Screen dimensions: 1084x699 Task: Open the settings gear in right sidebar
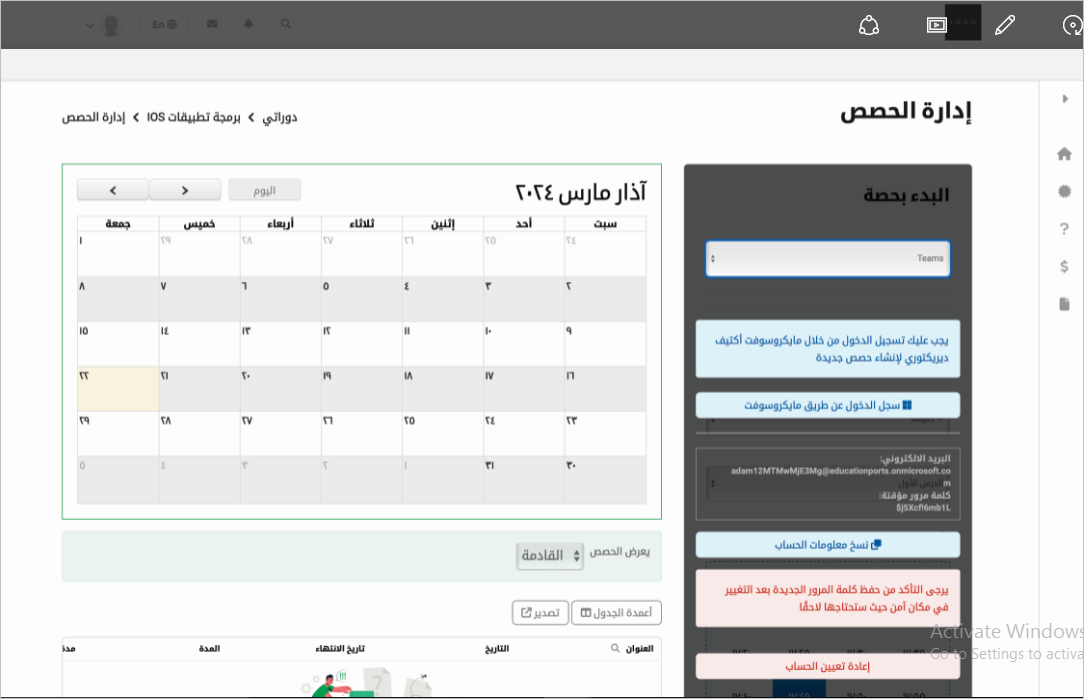coord(1064,191)
